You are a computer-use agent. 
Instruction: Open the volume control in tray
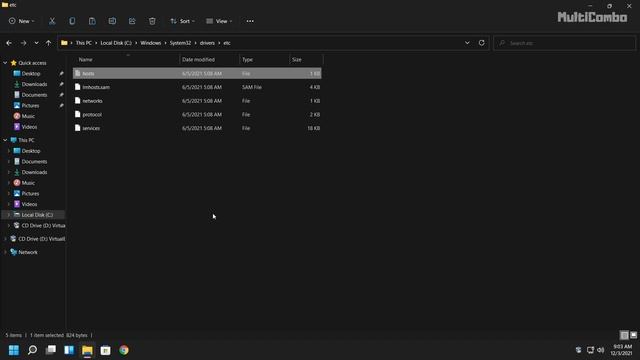click(600, 350)
